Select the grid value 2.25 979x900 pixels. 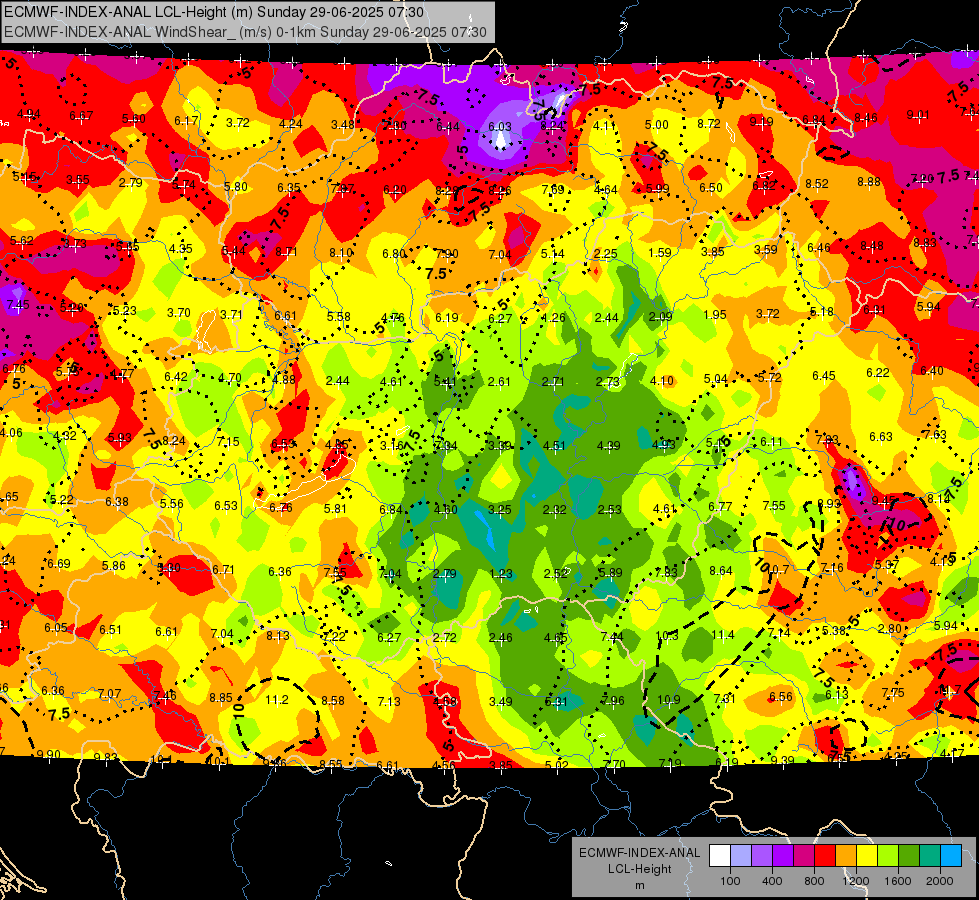coord(606,254)
